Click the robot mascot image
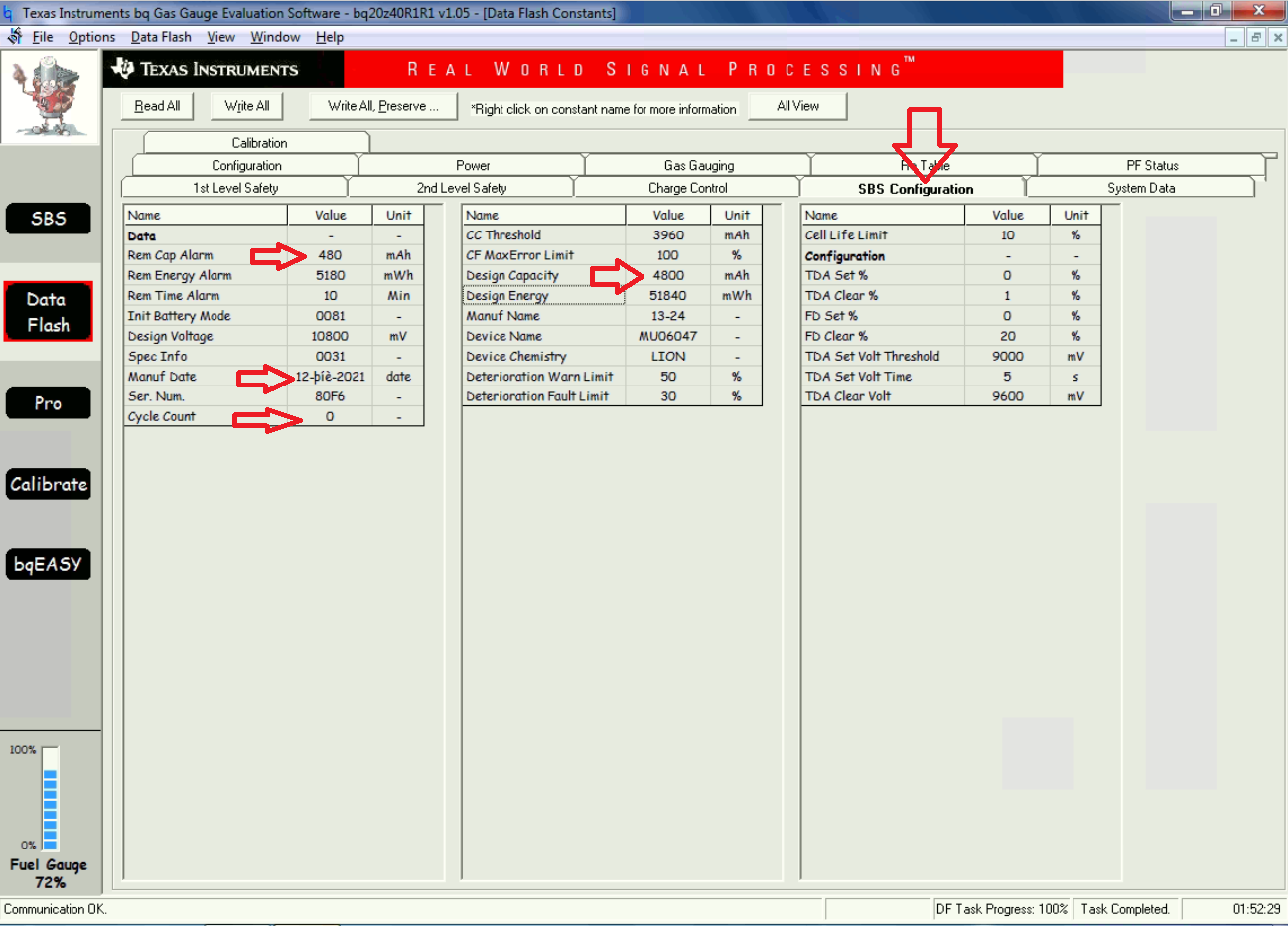Image resolution: width=1288 pixels, height=926 pixels. pos(51,97)
